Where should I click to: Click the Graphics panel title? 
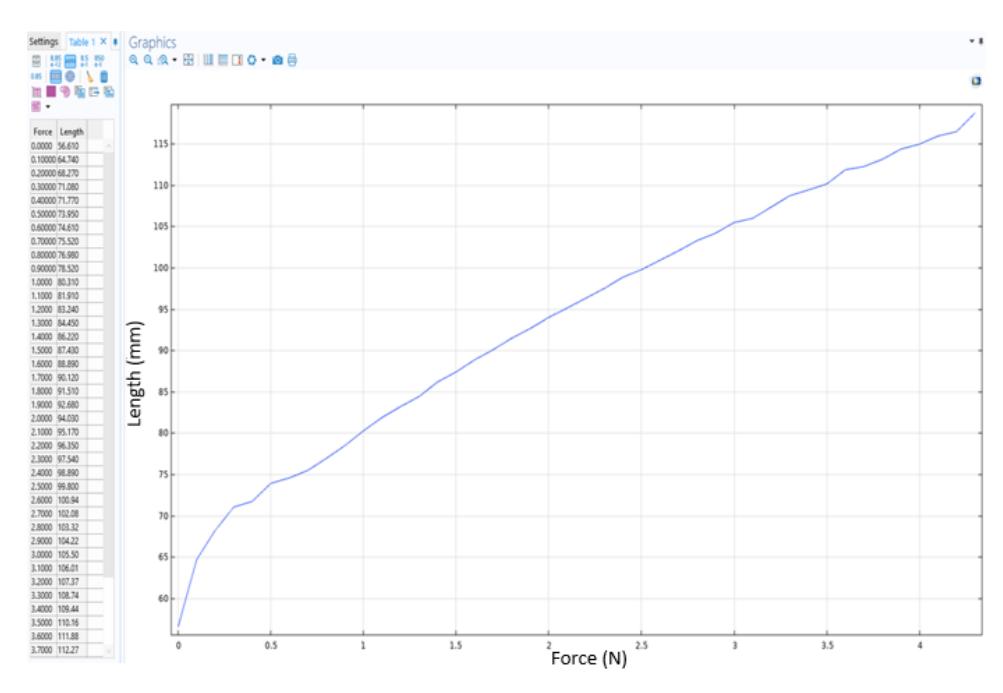pos(152,42)
